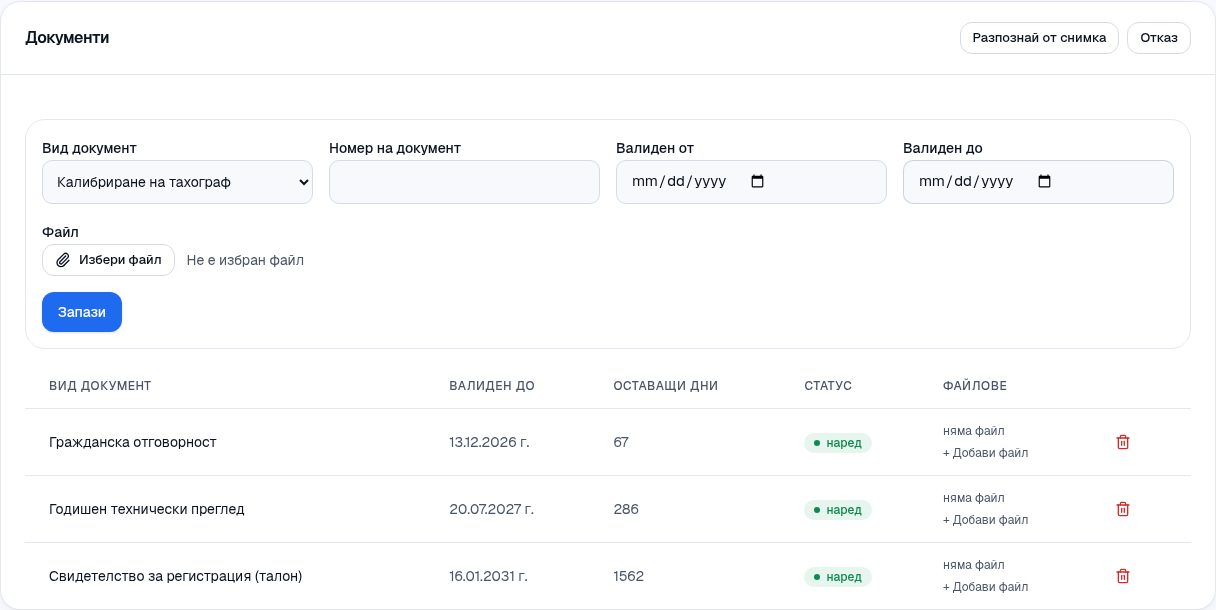
Task: Open calendar picker for Валиден от
Action: 757,182
